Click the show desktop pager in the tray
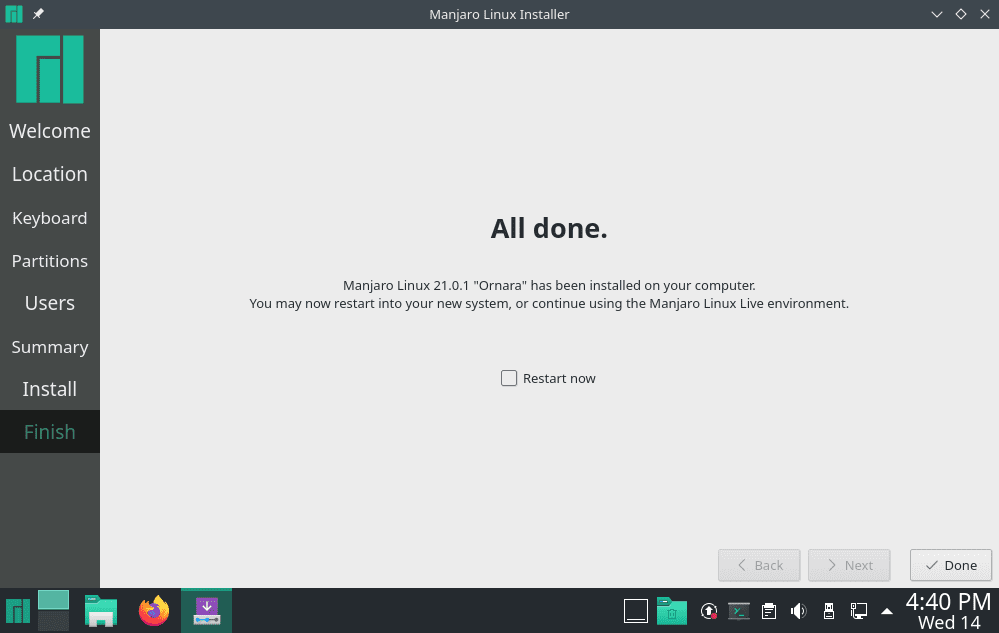 coord(636,610)
